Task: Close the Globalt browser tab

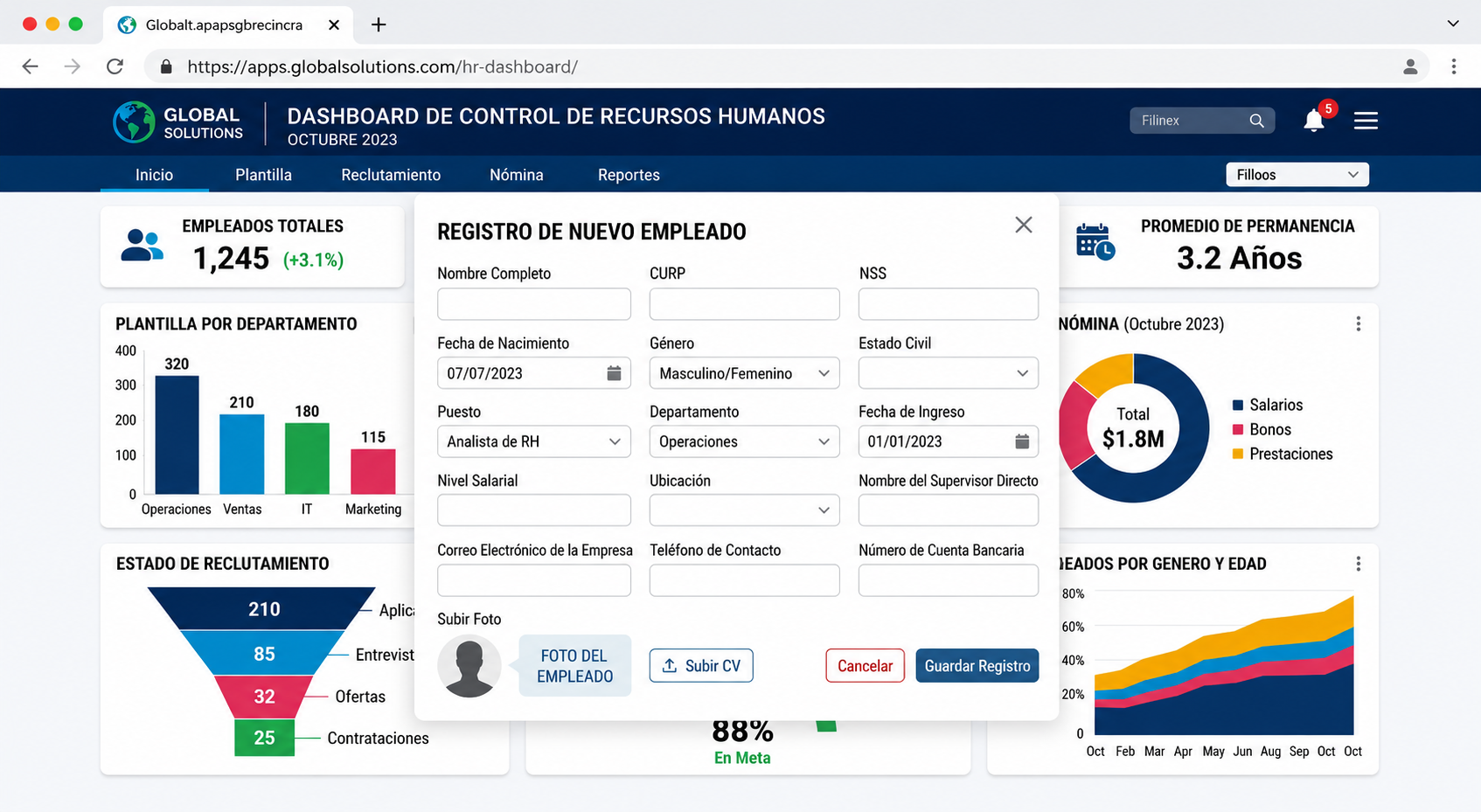Action: coord(334,24)
